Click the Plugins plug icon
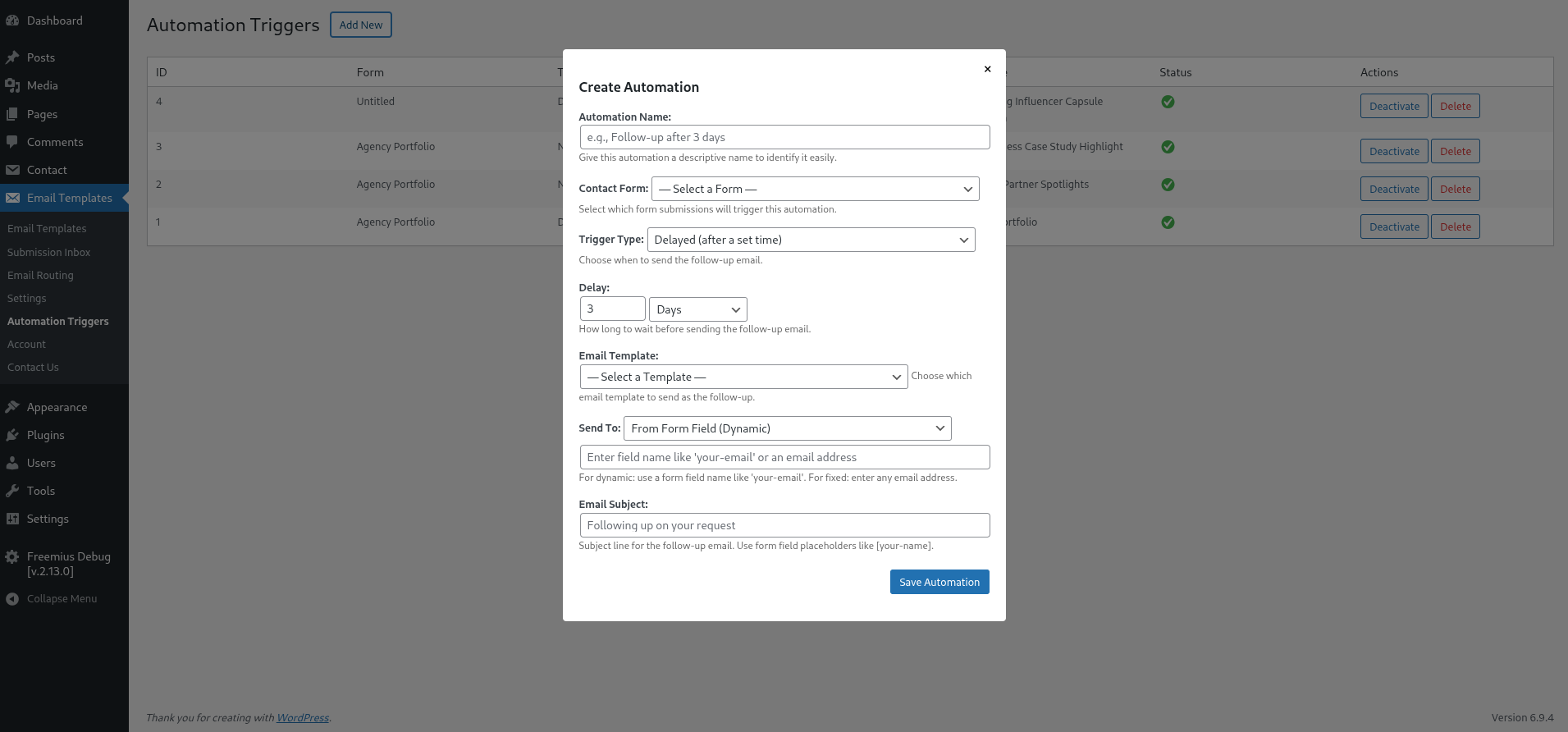Screen dimensions: 1568x732 pos(12,435)
